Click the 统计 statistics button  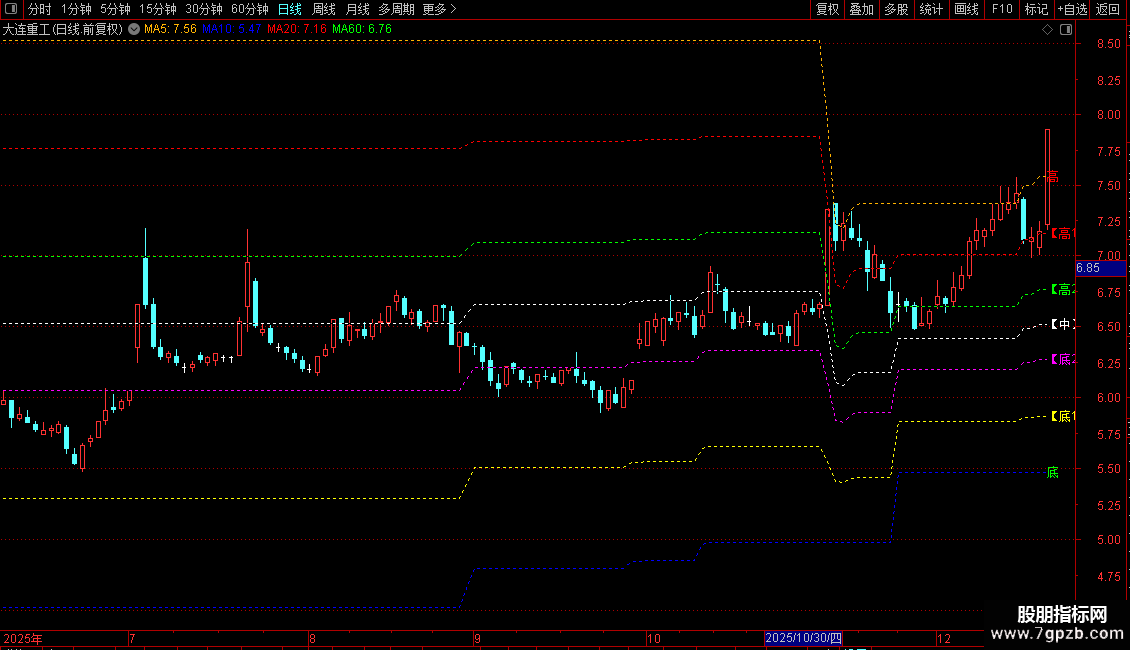(x=930, y=9)
